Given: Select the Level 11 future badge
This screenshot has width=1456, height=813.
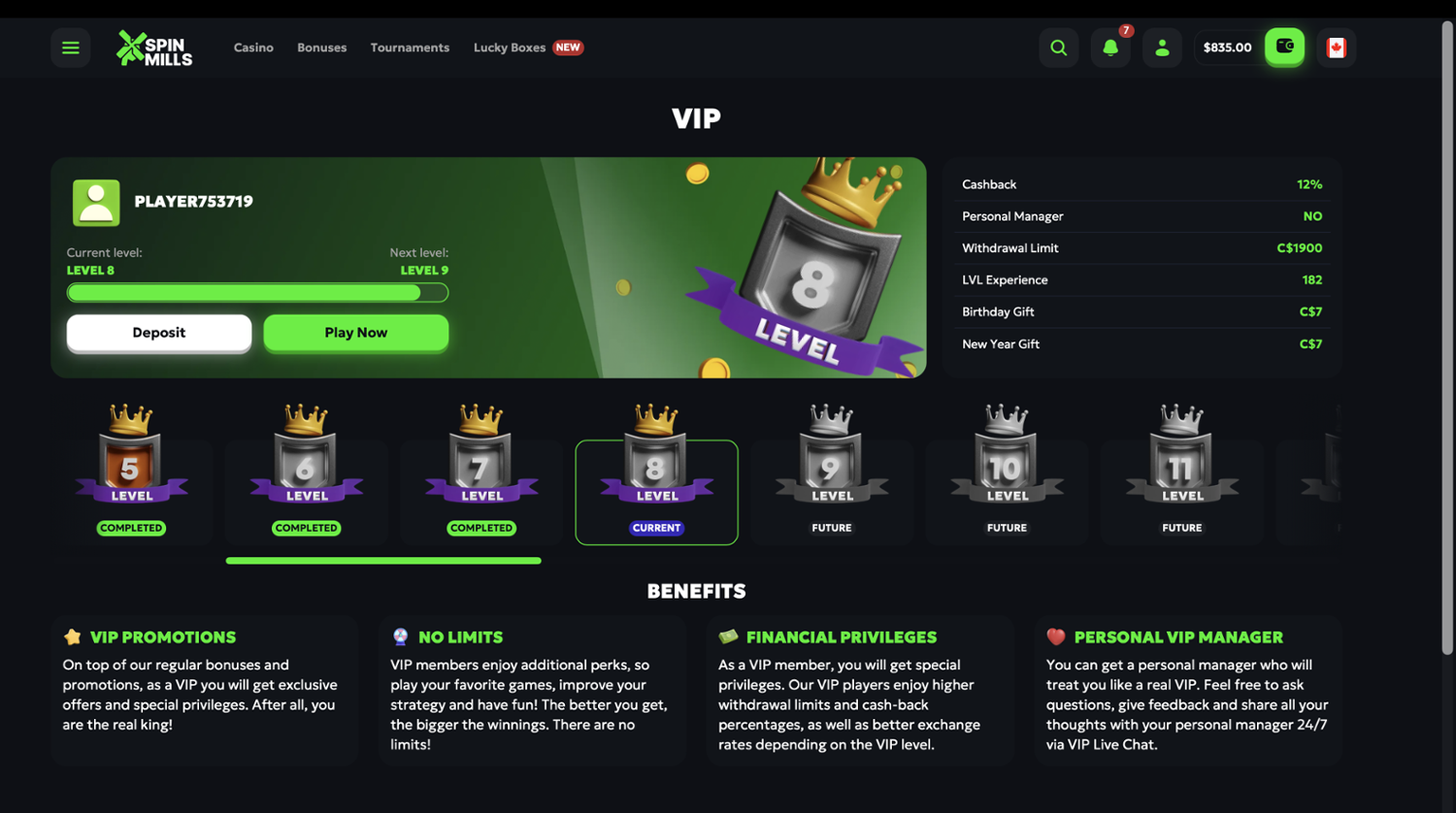Looking at the screenshot, I should (1182, 492).
